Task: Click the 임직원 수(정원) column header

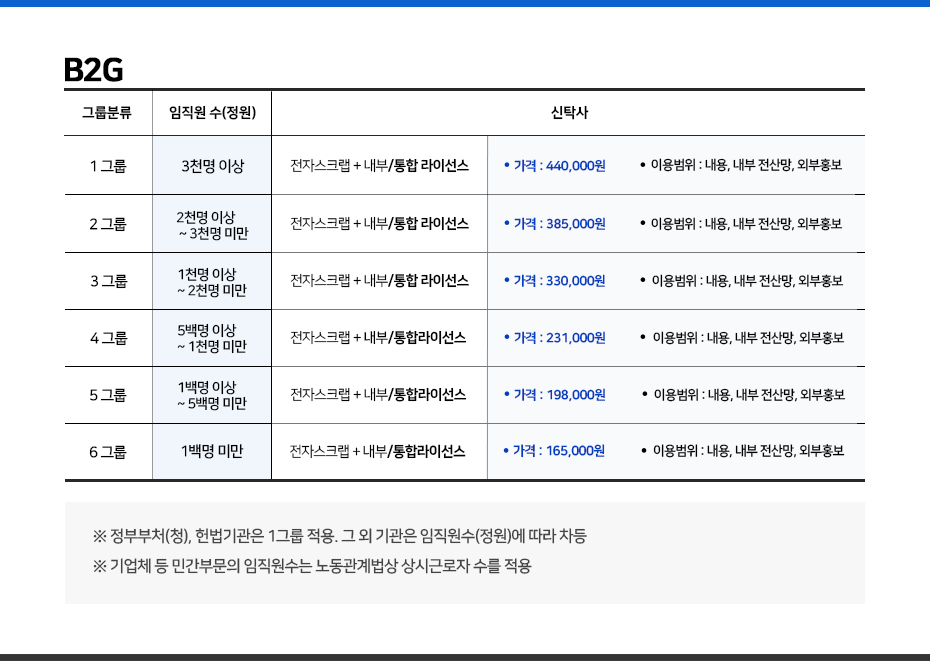Action: tap(212, 113)
